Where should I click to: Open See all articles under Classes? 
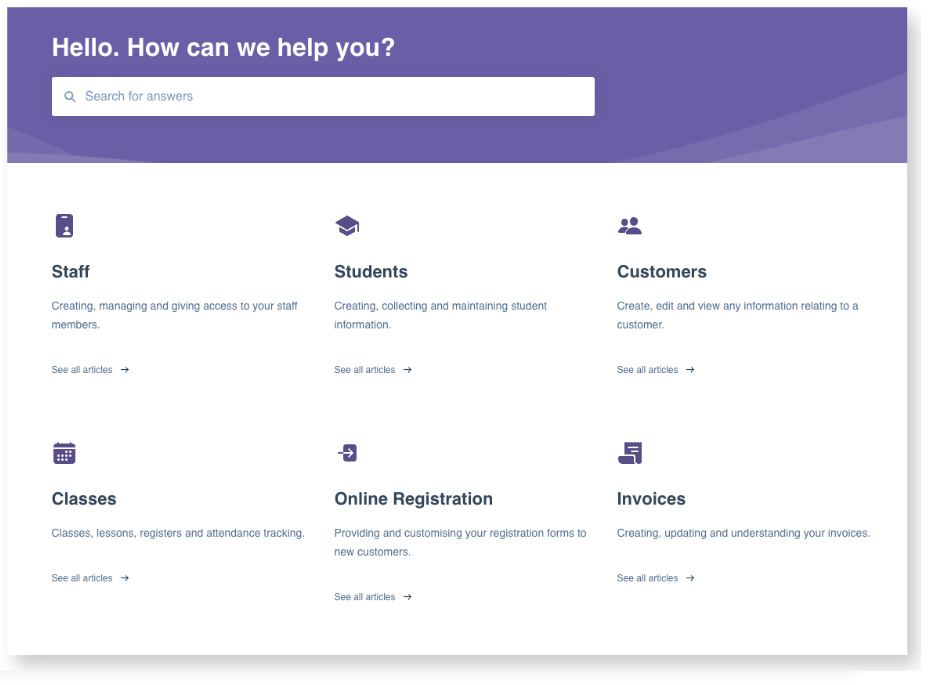(81, 577)
